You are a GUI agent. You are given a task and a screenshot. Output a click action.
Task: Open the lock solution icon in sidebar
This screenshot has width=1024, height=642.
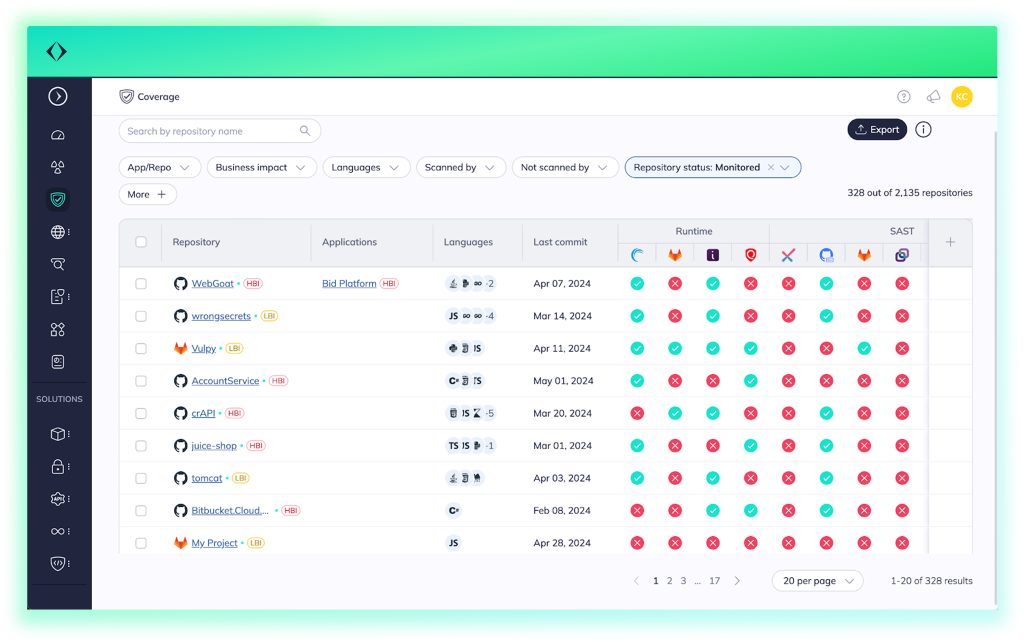(58, 466)
